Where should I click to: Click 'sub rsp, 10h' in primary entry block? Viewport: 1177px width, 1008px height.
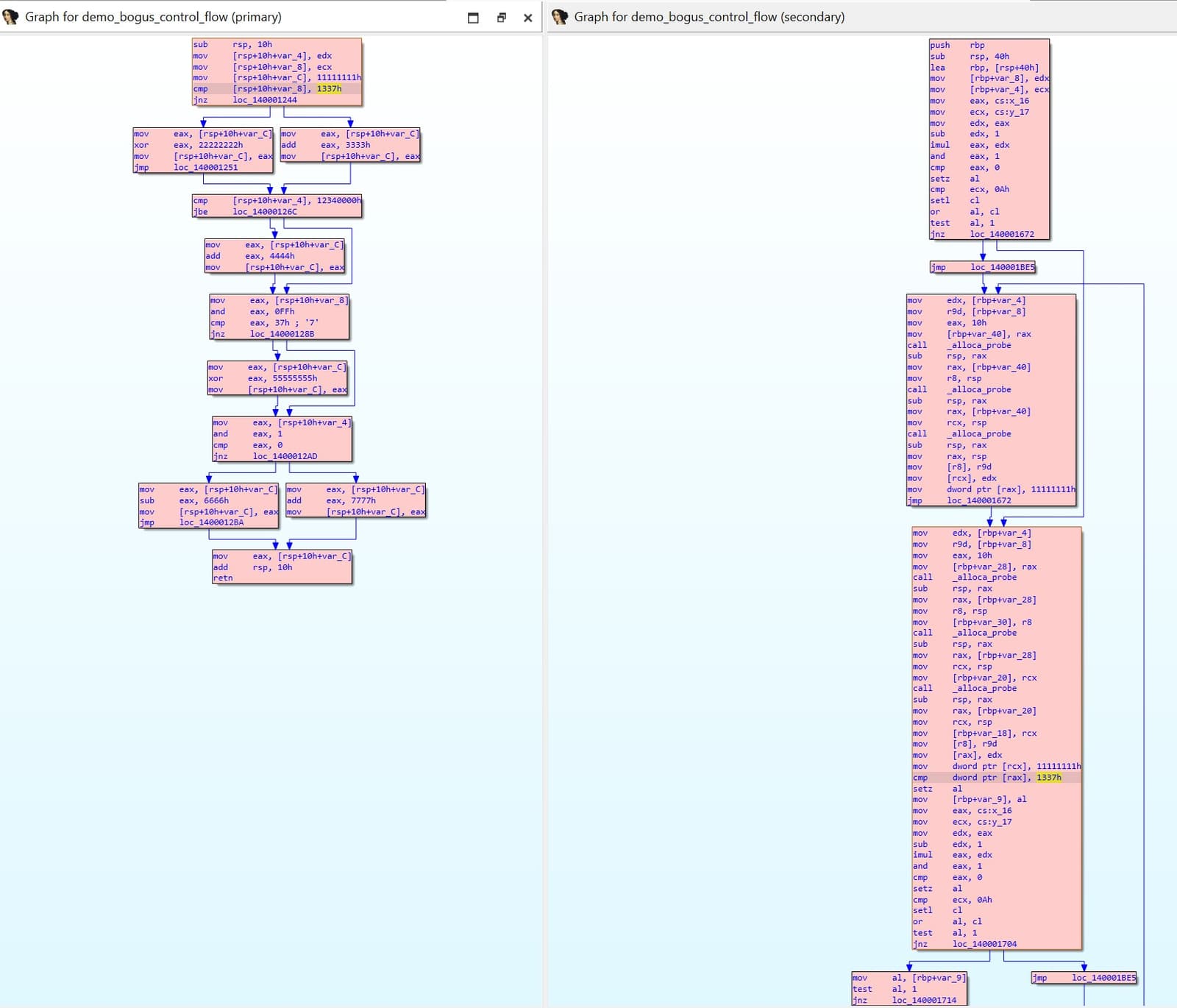tap(232, 44)
